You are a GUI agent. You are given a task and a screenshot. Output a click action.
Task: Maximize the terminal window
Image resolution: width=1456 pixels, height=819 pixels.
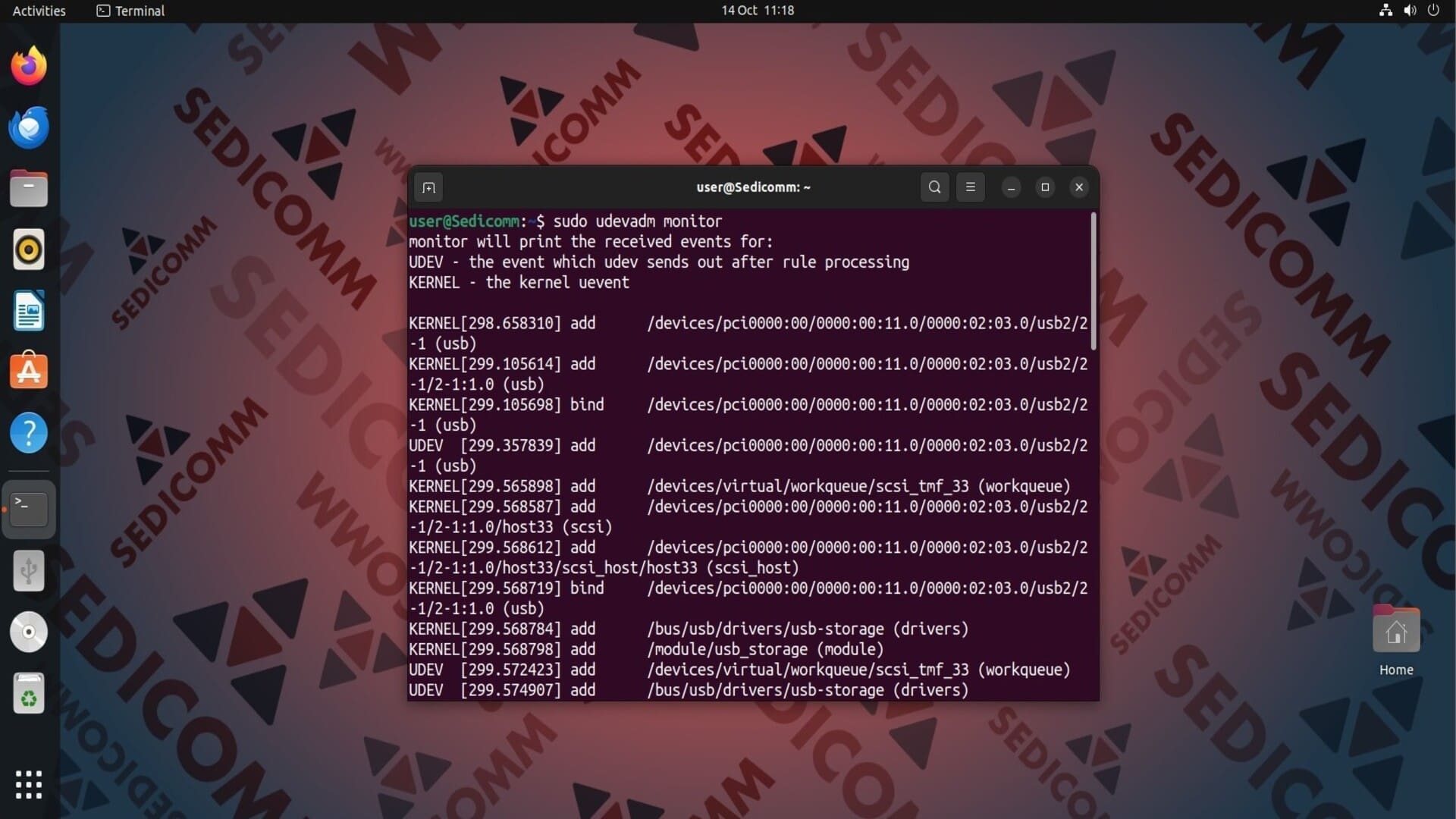tap(1045, 187)
